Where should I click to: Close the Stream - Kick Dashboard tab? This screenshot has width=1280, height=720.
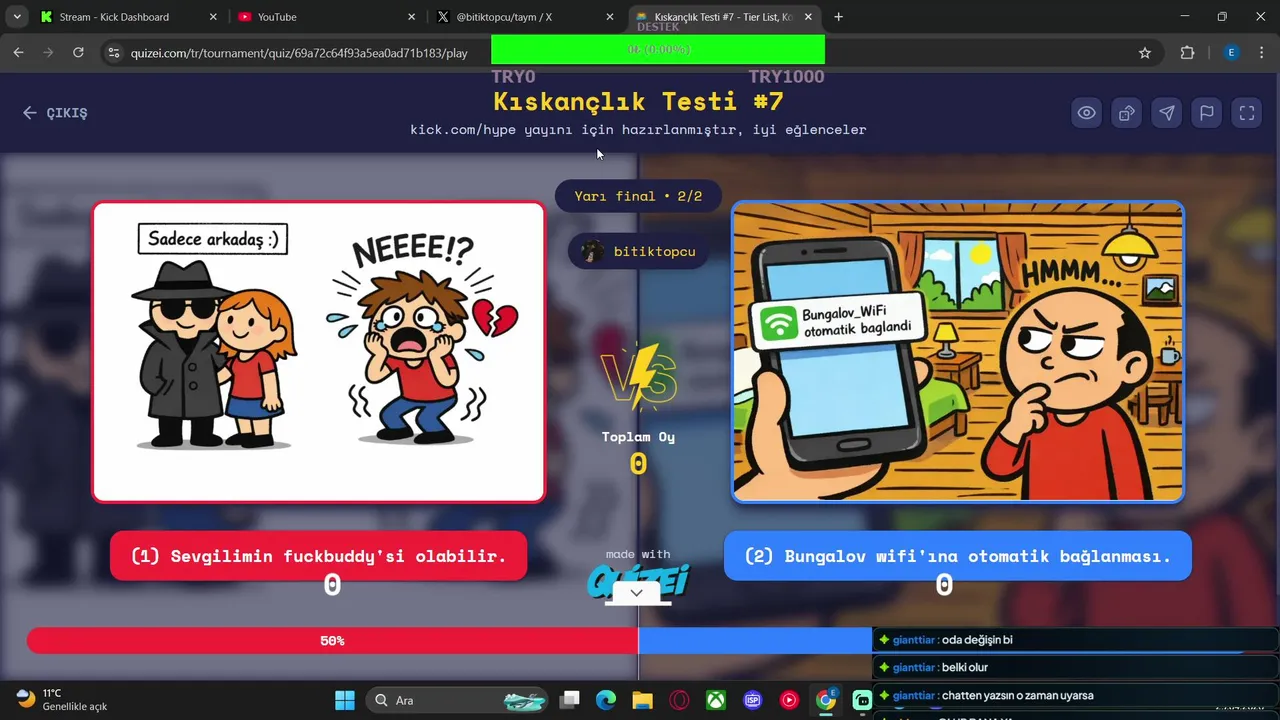214,17
